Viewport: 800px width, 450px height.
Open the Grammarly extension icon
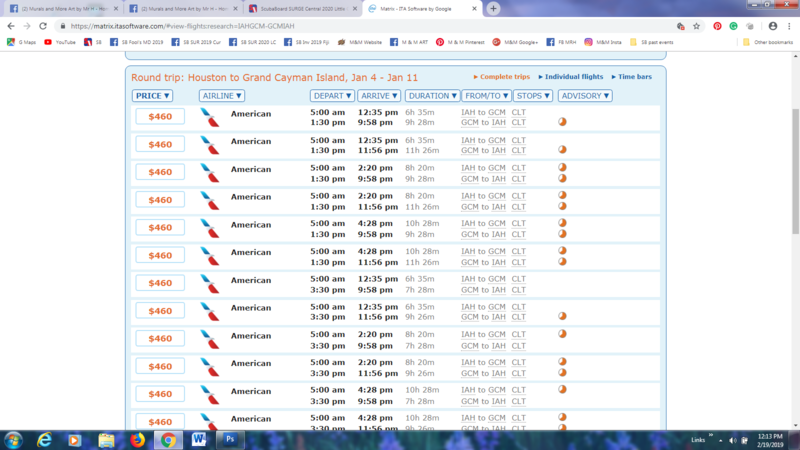[733, 26]
